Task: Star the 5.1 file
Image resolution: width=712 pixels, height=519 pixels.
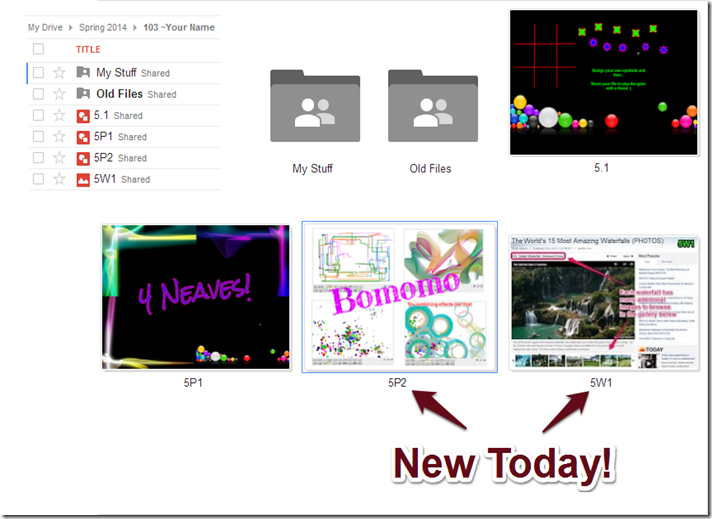Action: (59, 115)
